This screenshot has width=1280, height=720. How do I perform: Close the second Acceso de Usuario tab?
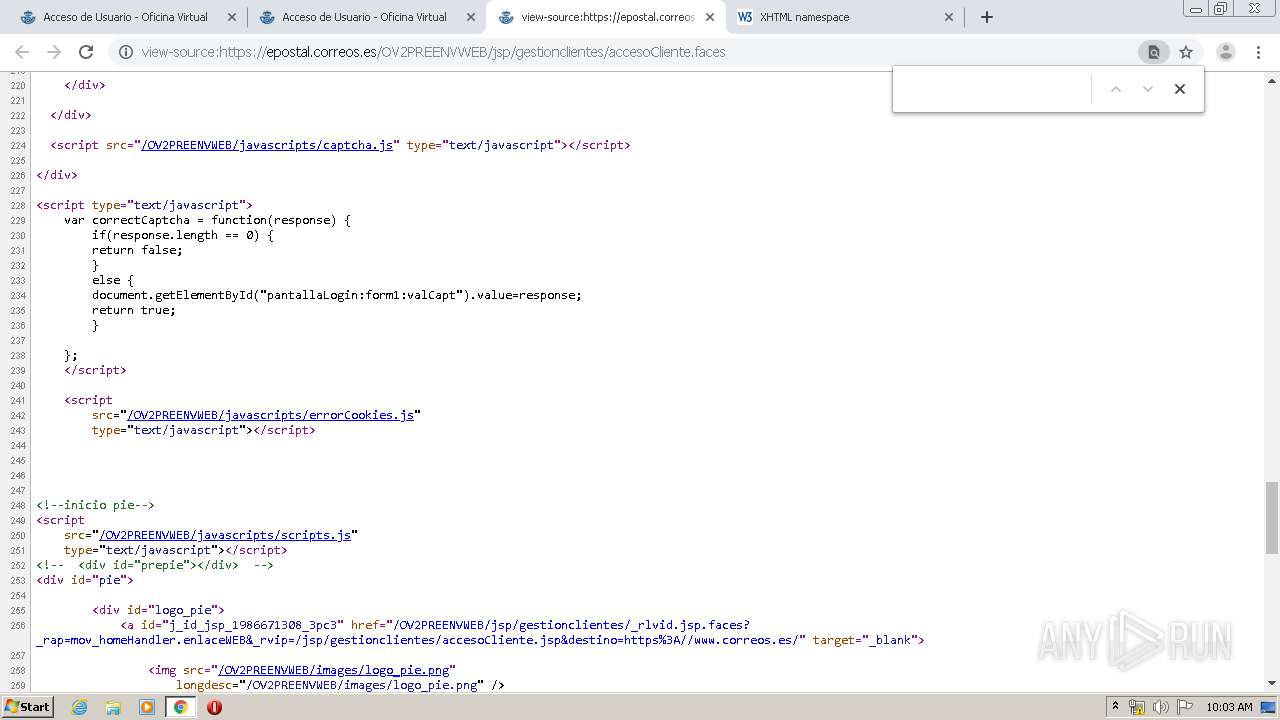pyautogui.click(x=471, y=17)
